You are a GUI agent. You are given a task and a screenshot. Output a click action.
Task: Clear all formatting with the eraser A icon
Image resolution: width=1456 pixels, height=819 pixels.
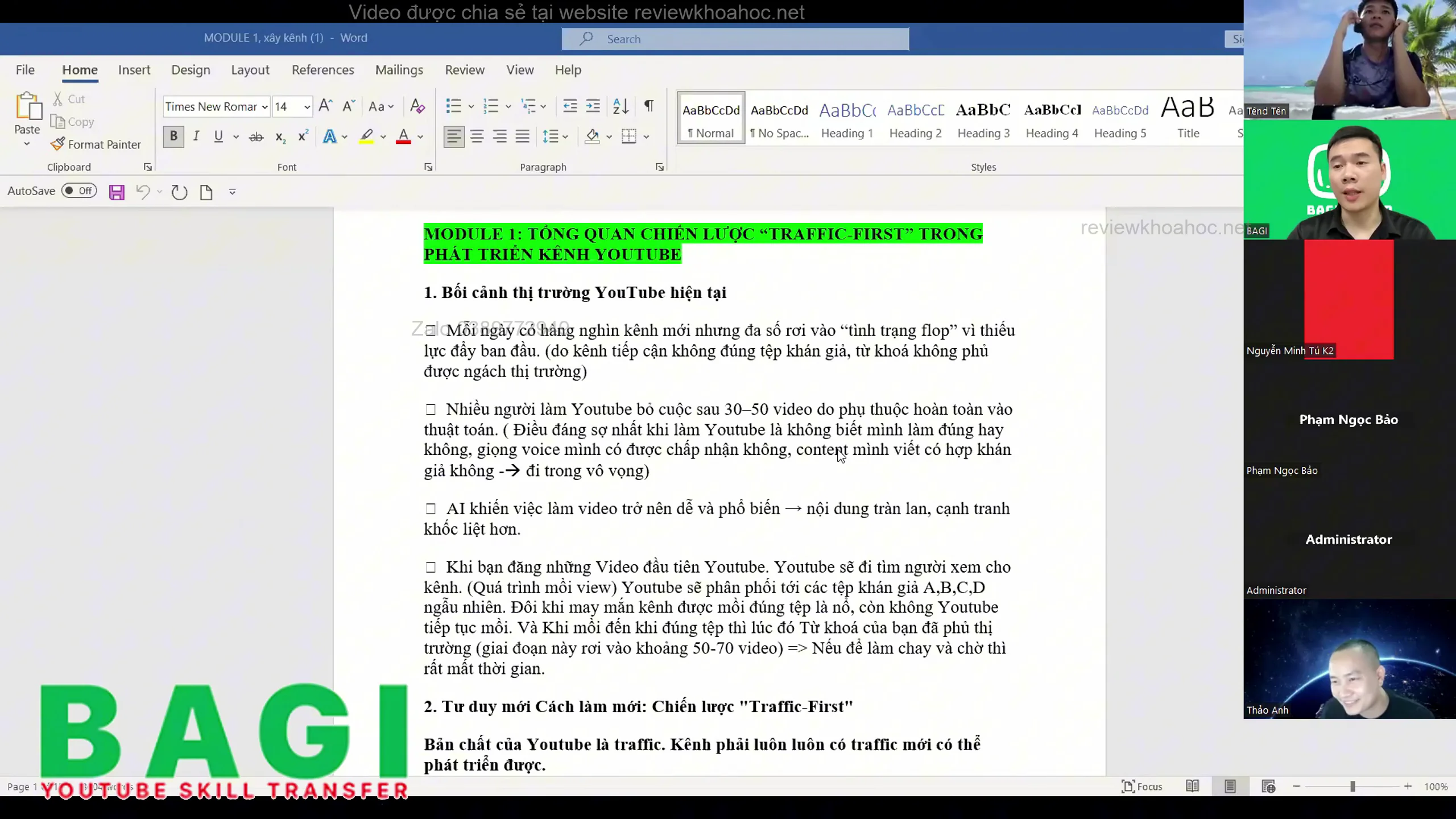click(417, 106)
